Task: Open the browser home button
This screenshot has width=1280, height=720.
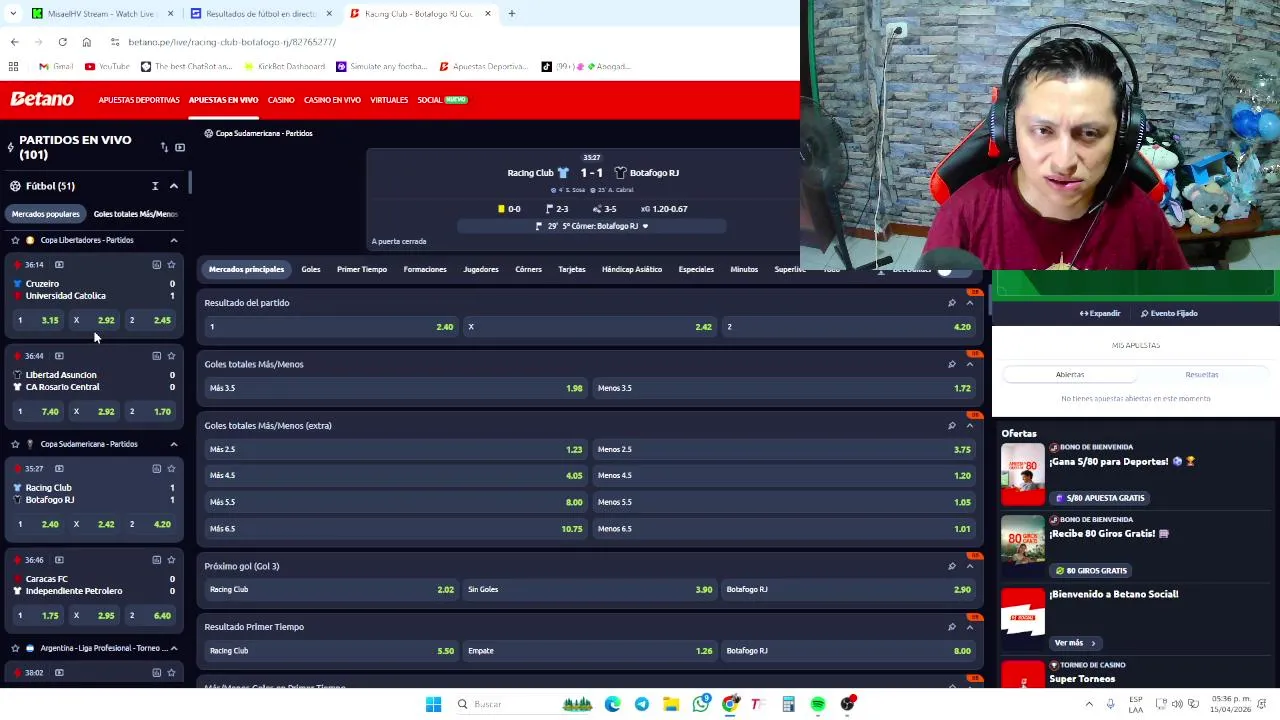Action: (x=86, y=42)
